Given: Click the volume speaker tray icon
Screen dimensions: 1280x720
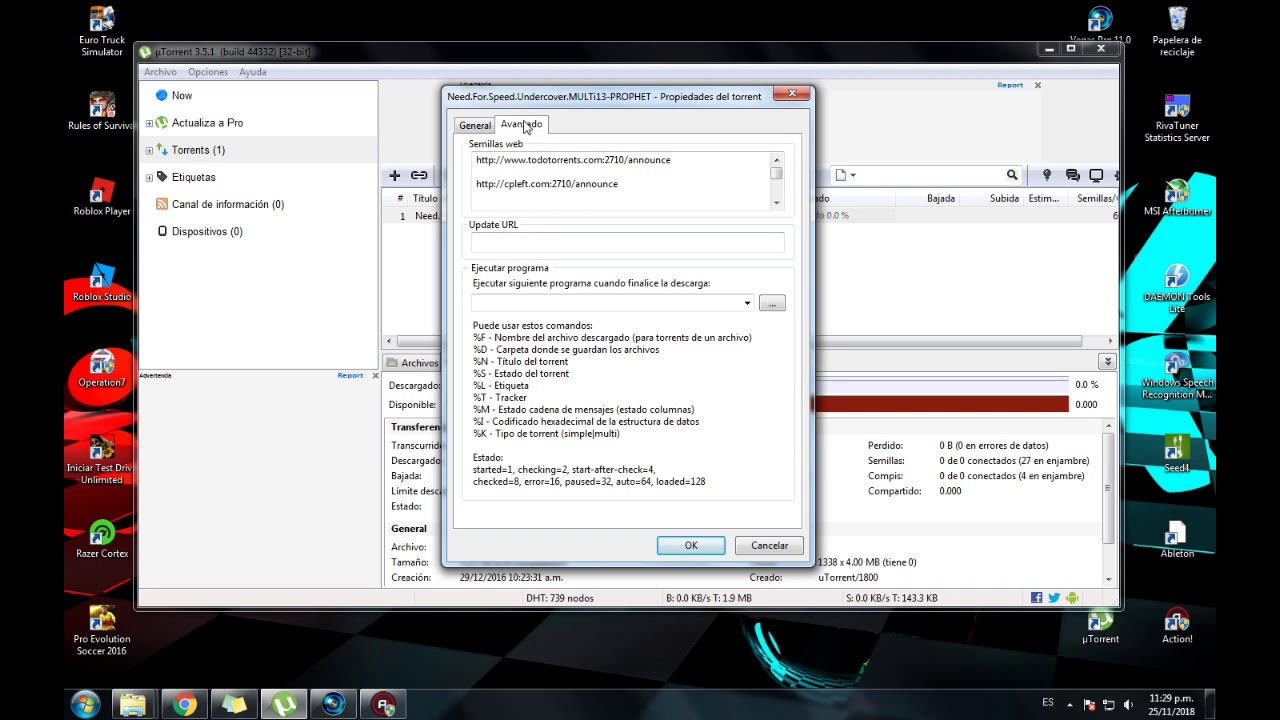Looking at the screenshot, I should coord(1129,705).
